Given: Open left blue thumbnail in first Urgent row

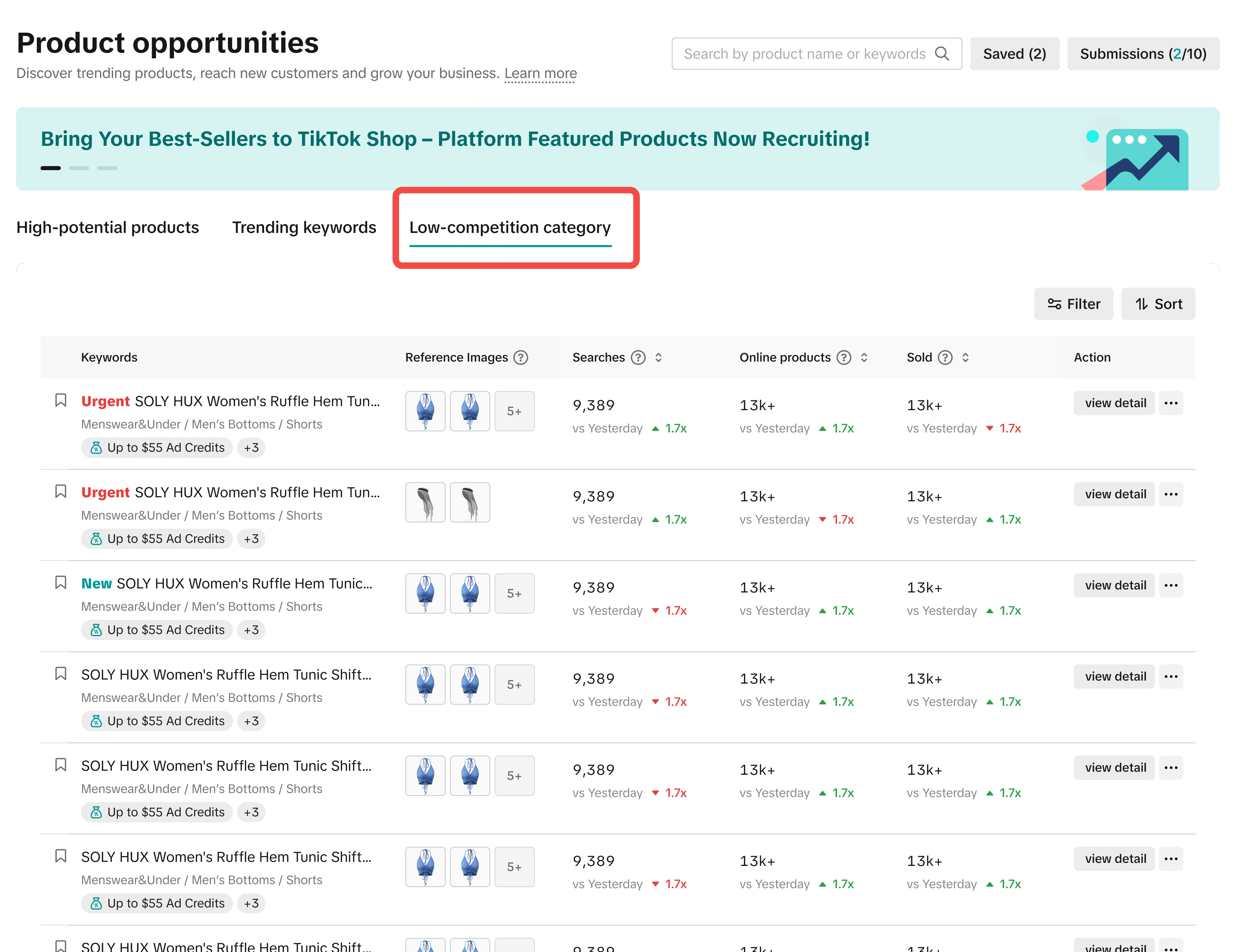Looking at the screenshot, I should coord(426,411).
